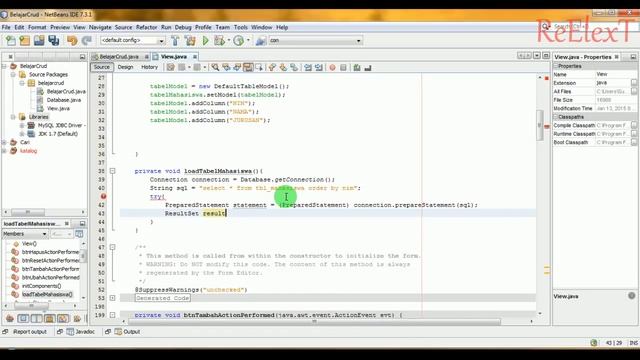
Task: Collapse the Libraries node
Action: click(13, 117)
